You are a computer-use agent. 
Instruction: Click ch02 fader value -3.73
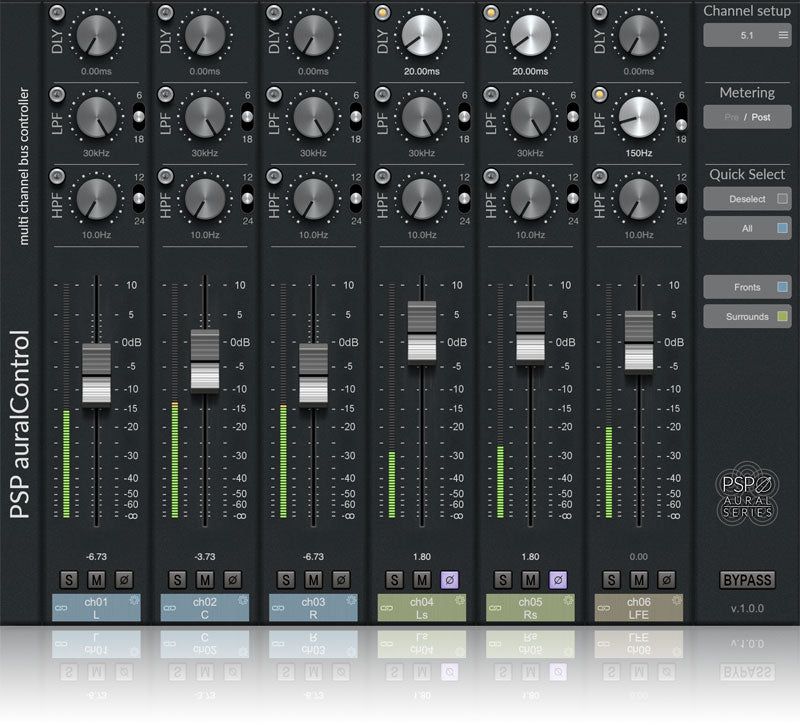pyautogui.click(x=205, y=557)
